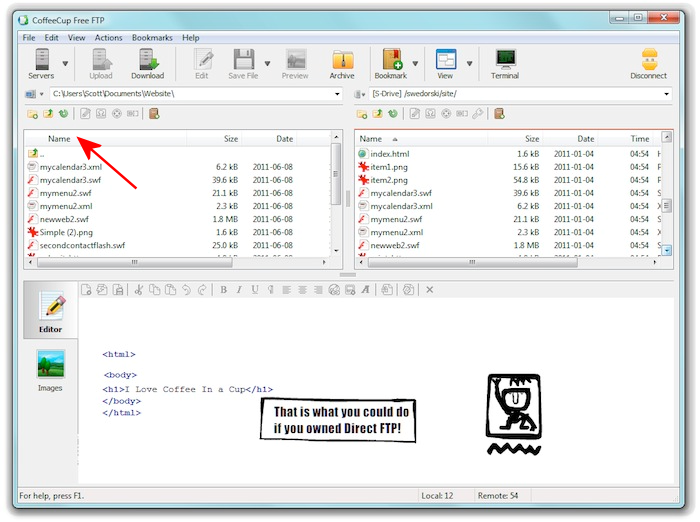This screenshot has width=700, height=522.
Task: Click the Servers toolbar icon
Action: [x=41, y=62]
